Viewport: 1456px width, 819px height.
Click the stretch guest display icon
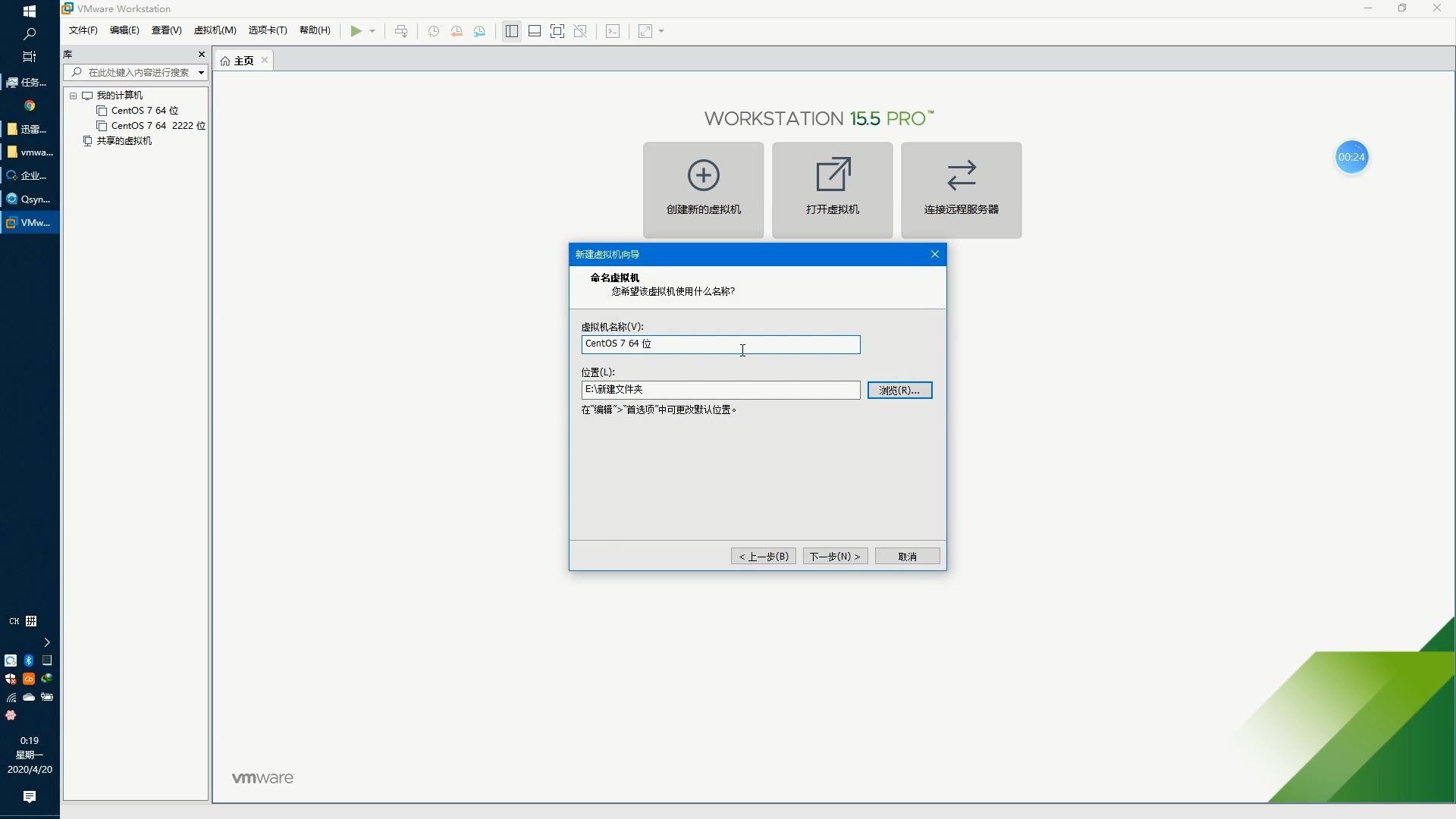645,31
